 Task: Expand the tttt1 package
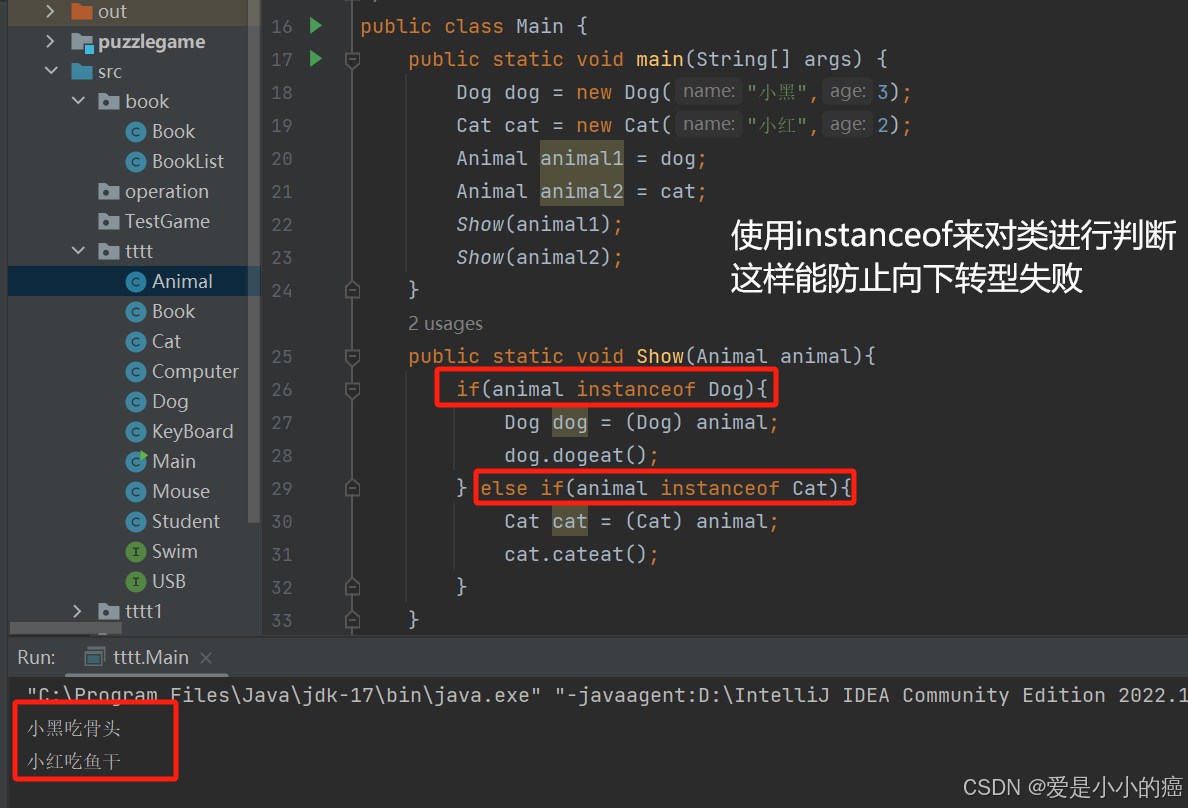pos(77,611)
